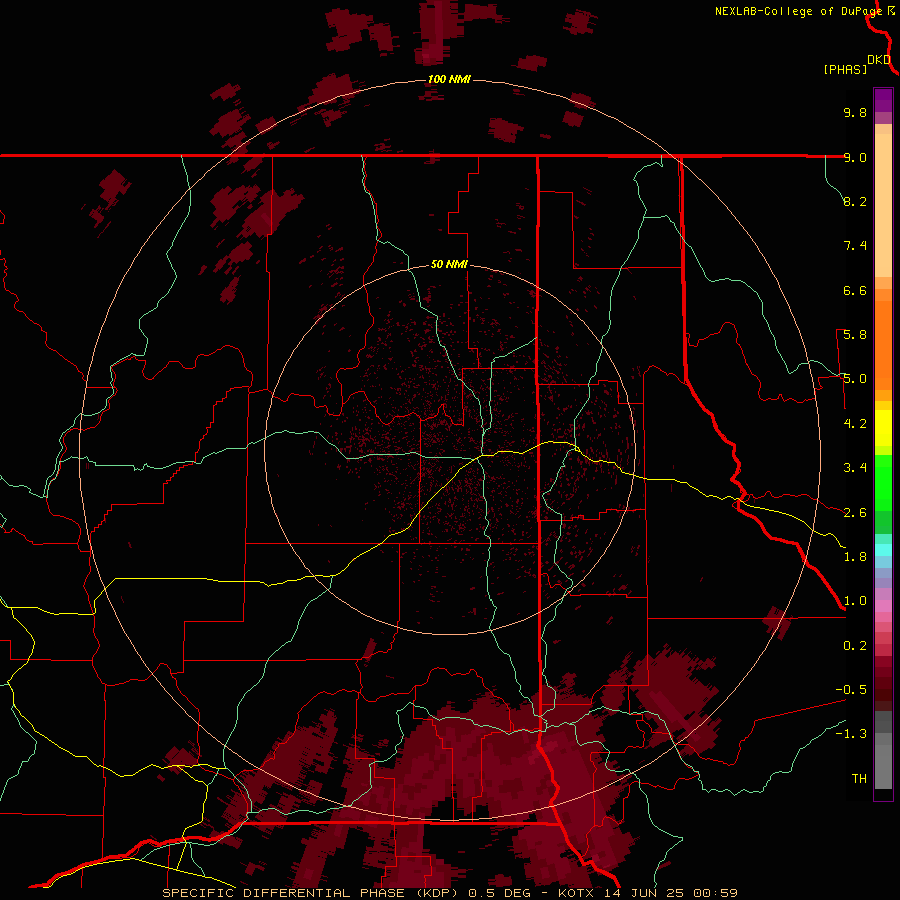The width and height of the screenshot is (900, 900).
Task: Click the 4.2 value on color scale
Action: pos(855,424)
